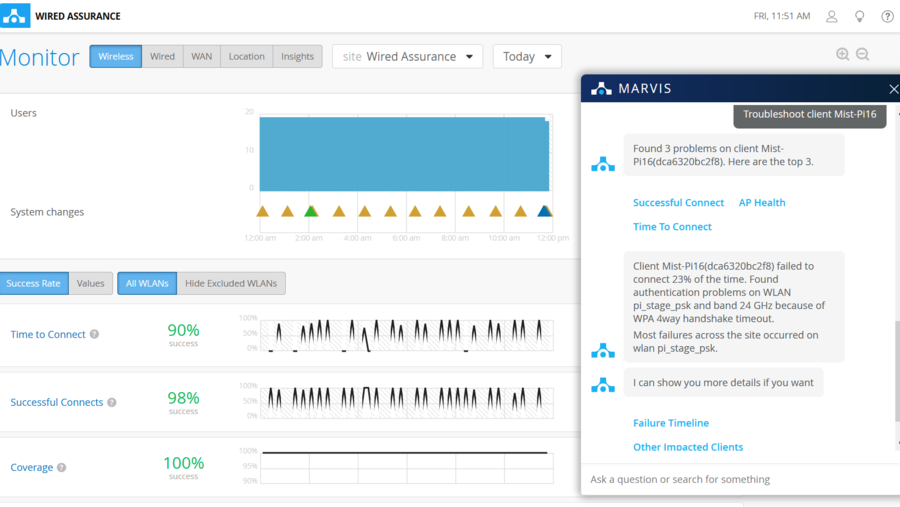
Task: Toggle Hide Excluded WLANs
Action: pos(231,283)
